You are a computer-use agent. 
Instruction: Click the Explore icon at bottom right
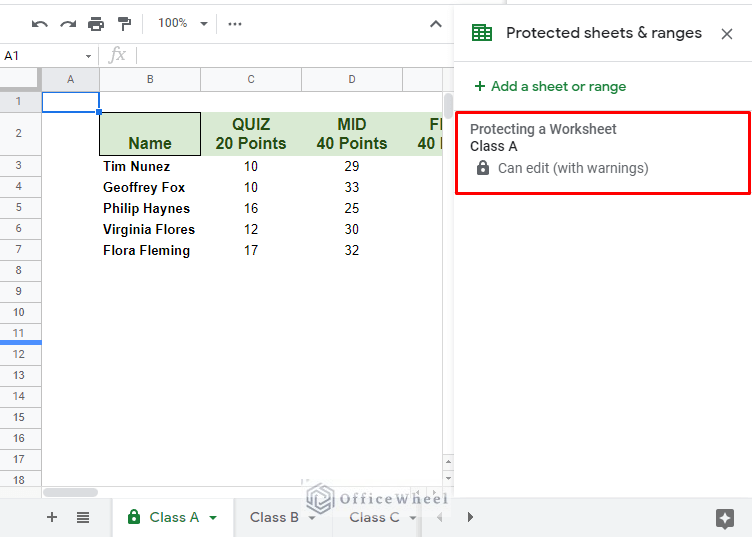pos(725,517)
